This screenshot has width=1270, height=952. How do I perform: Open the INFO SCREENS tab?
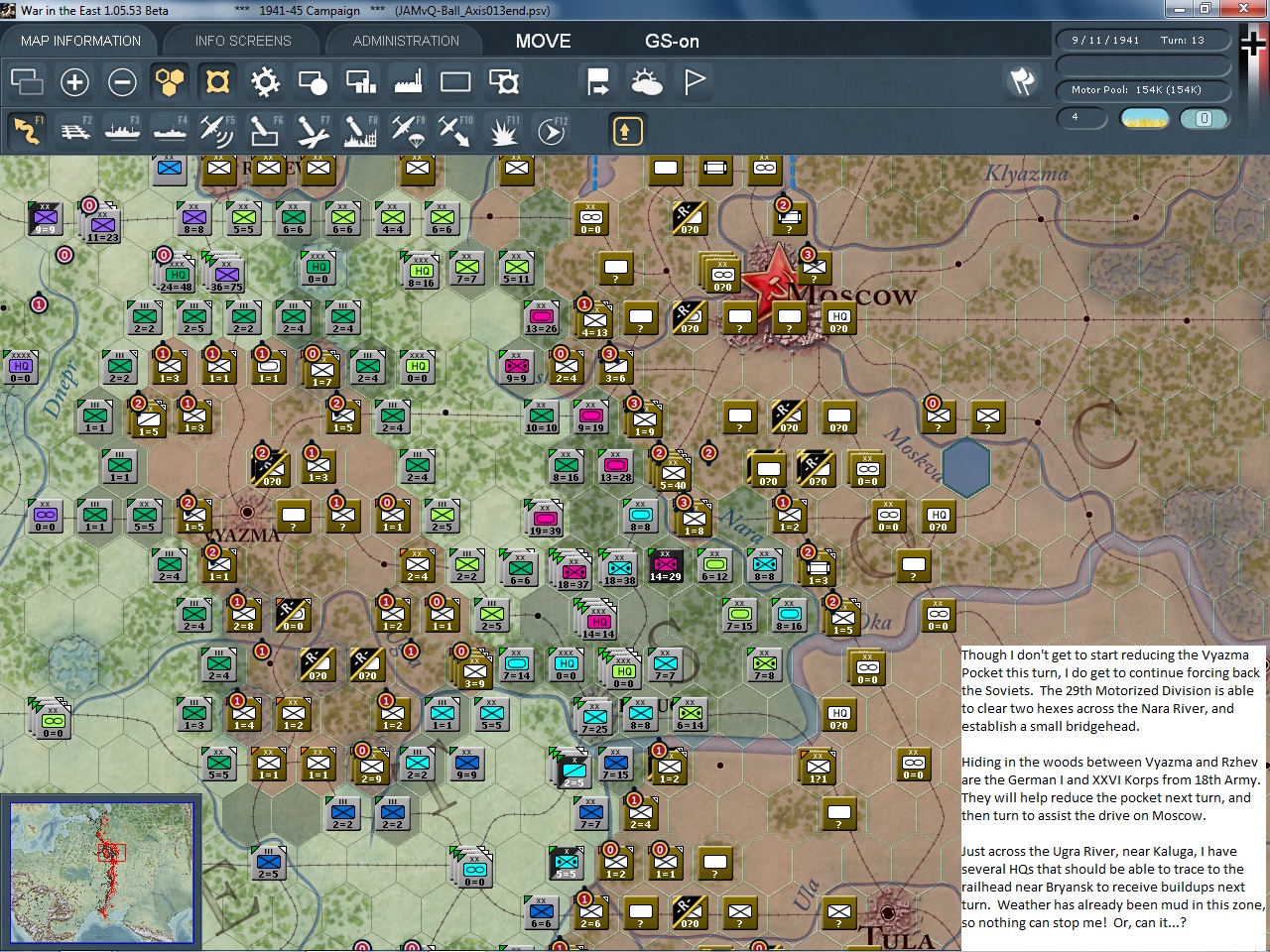pos(243,41)
